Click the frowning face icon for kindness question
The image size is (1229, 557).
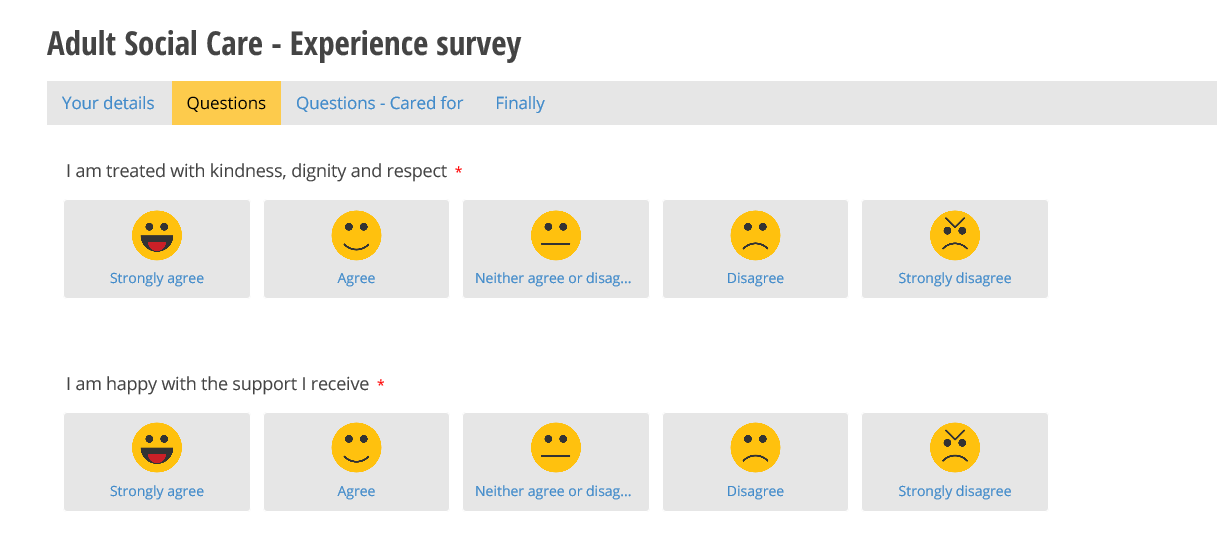(755, 236)
